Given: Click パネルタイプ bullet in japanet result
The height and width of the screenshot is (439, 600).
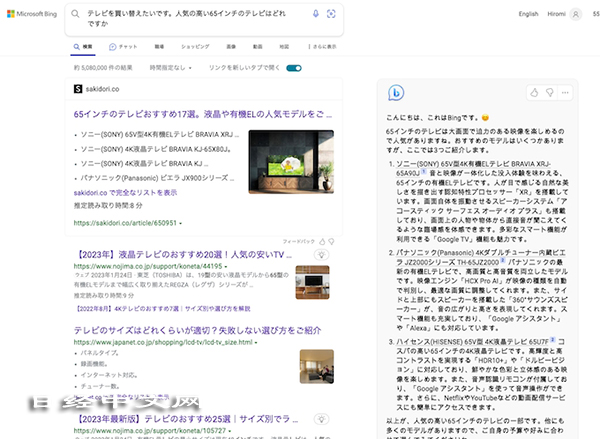Looking at the screenshot, I should point(99,353).
